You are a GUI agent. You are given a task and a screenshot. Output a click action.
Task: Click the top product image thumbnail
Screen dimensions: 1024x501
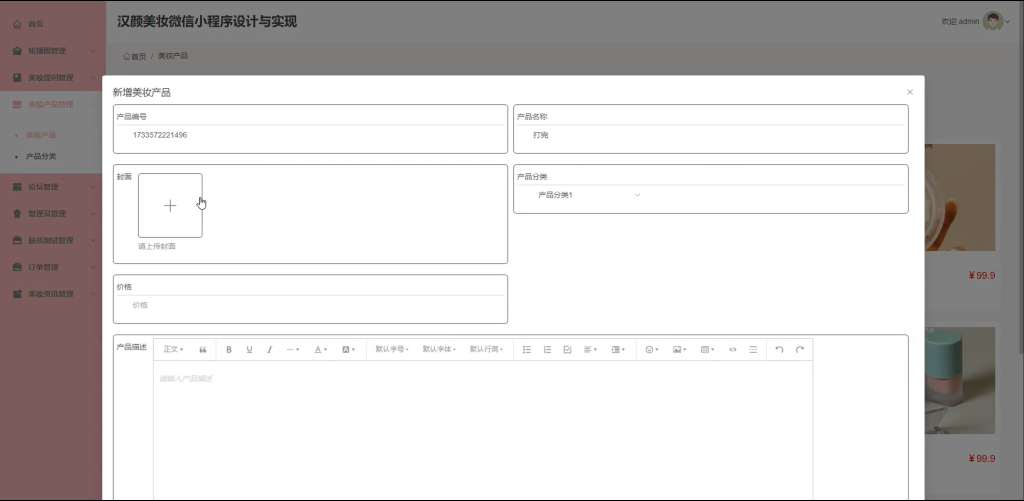click(960, 197)
